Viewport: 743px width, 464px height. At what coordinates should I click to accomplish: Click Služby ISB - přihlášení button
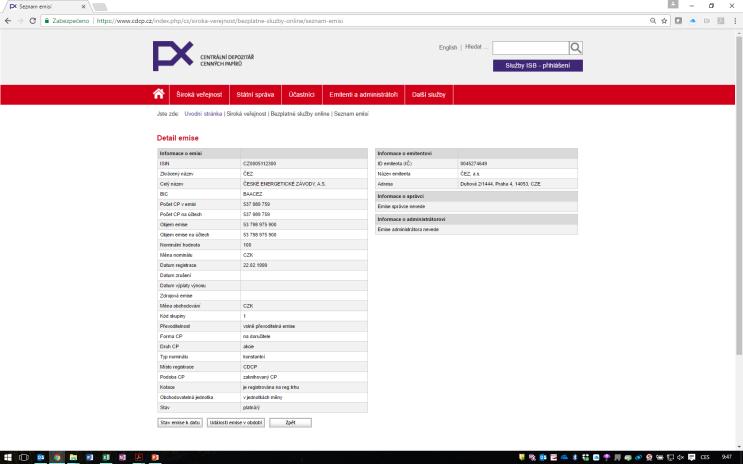pos(538,65)
